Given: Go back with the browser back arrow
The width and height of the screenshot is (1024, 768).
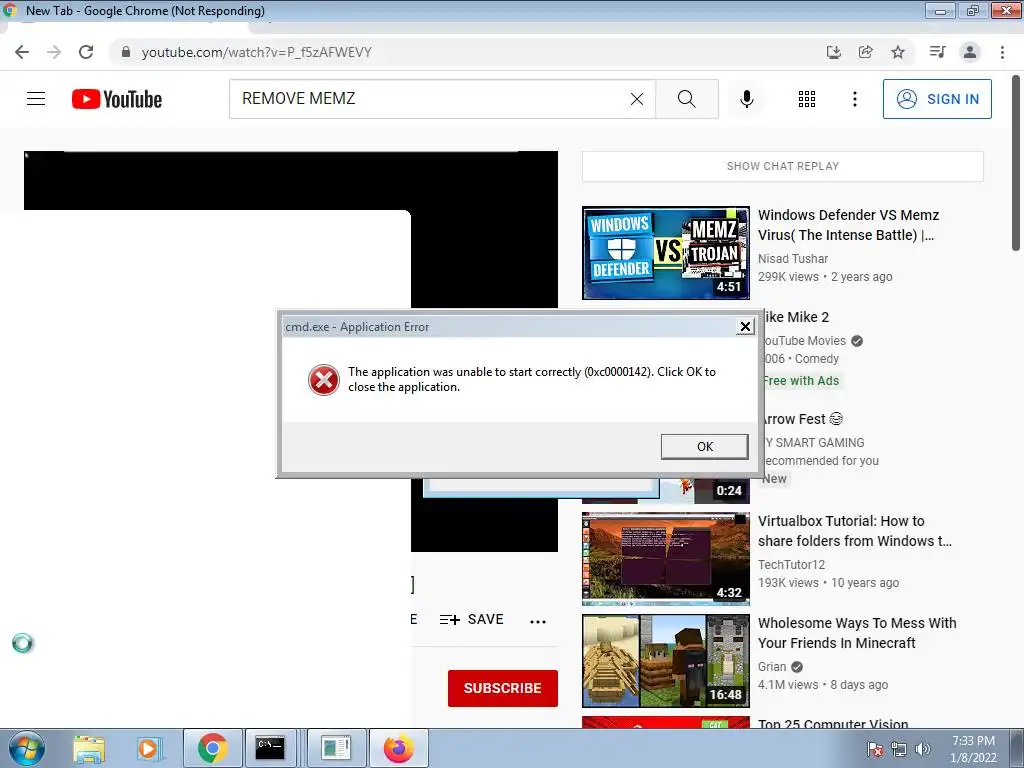Looking at the screenshot, I should [x=22, y=52].
